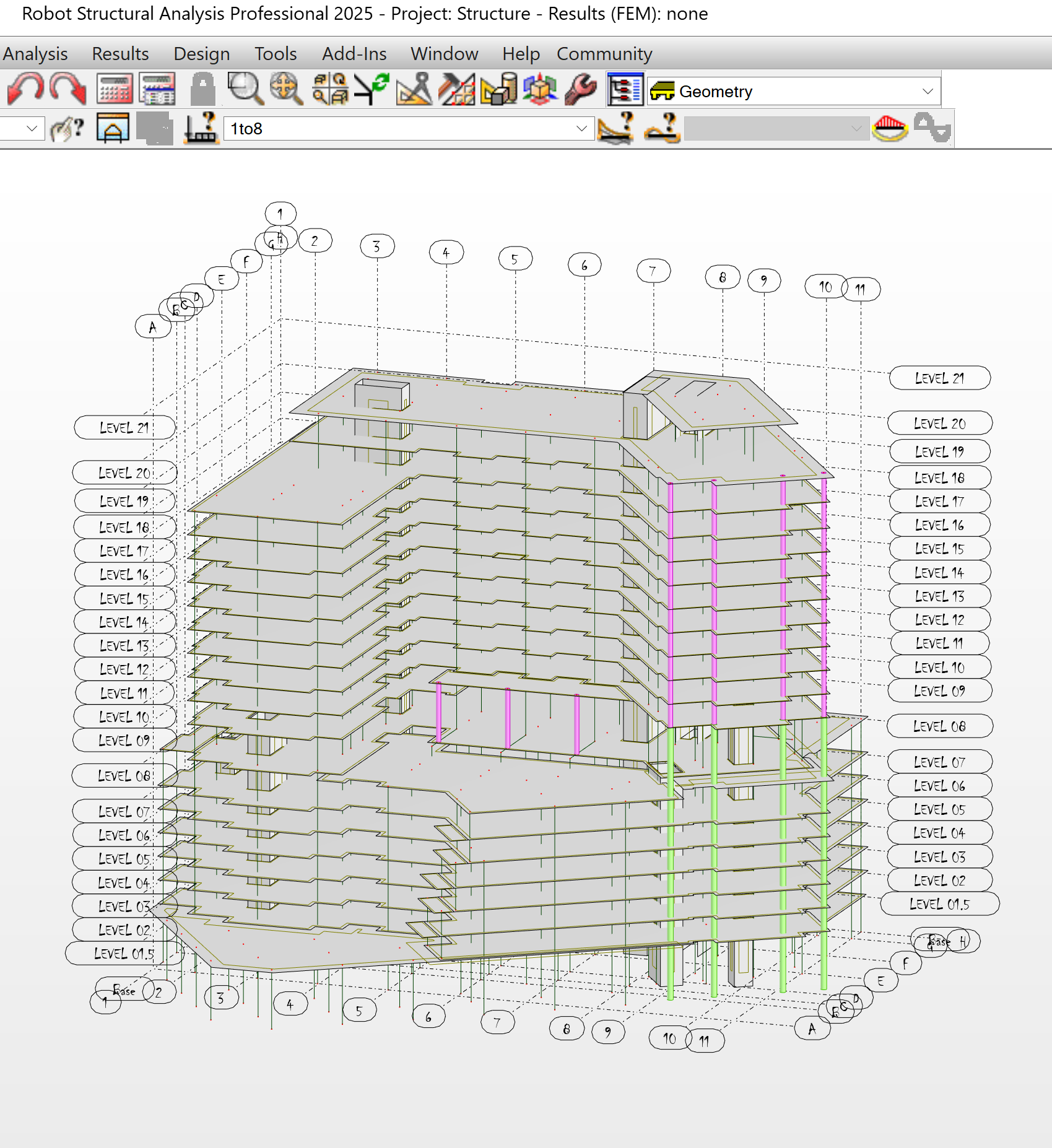This screenshot has height=1148, width=1052.
Task: Open the Results menu
Action: click(120, 54)
